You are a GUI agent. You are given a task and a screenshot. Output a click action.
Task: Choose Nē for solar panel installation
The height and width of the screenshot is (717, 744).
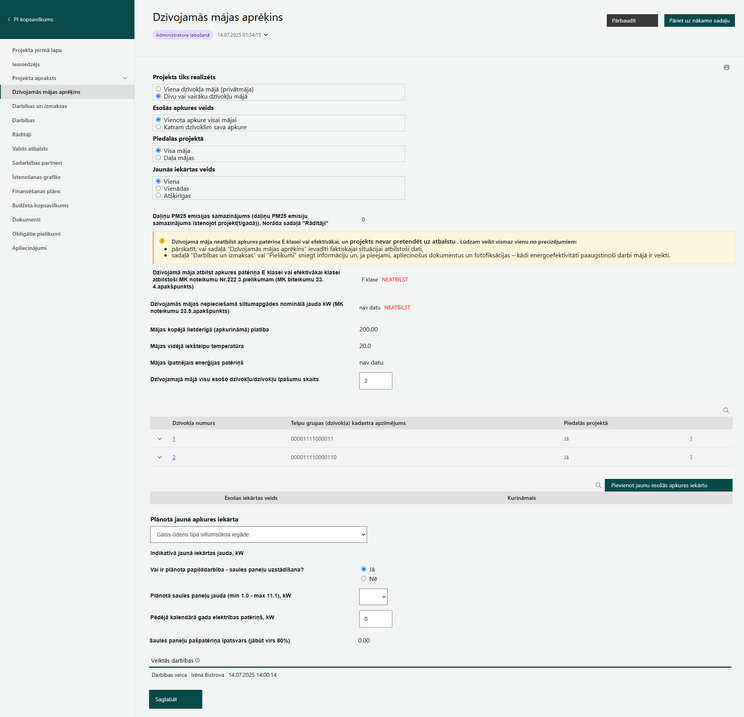pyautogui.click(x=363, y=578)
